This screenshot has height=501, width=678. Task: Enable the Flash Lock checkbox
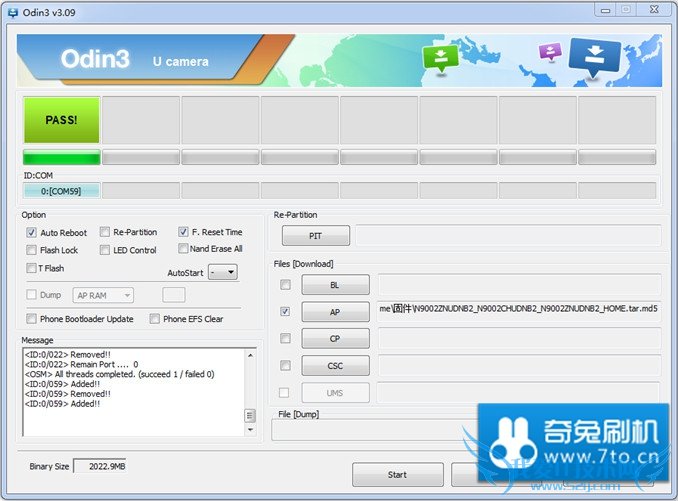coord(31,250)
